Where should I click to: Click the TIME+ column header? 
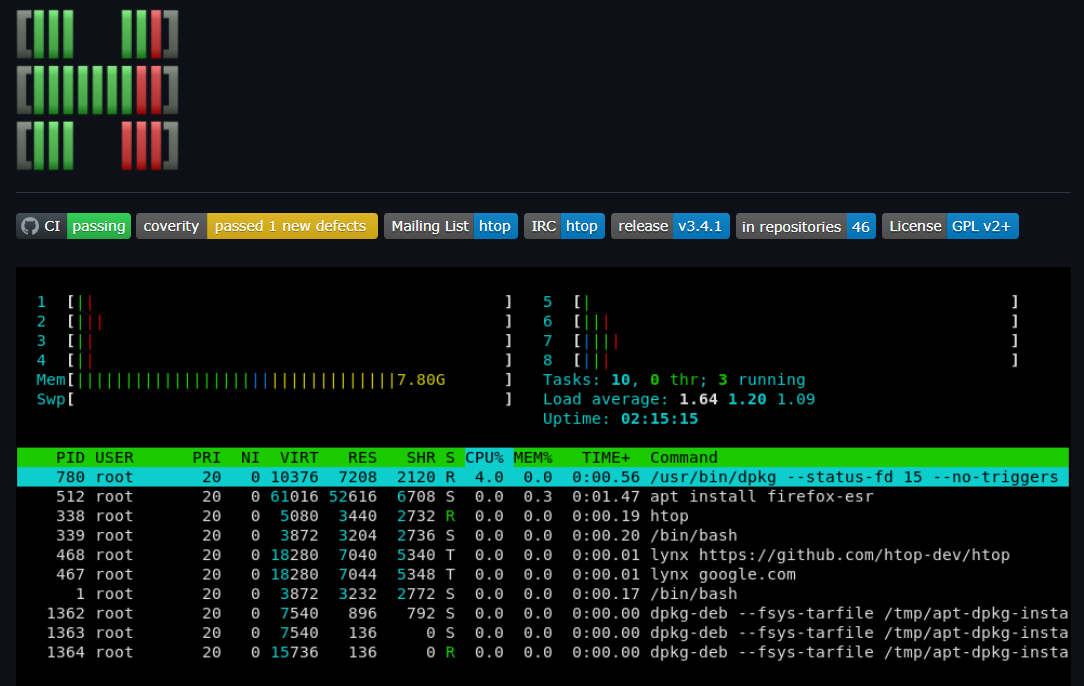606,458
